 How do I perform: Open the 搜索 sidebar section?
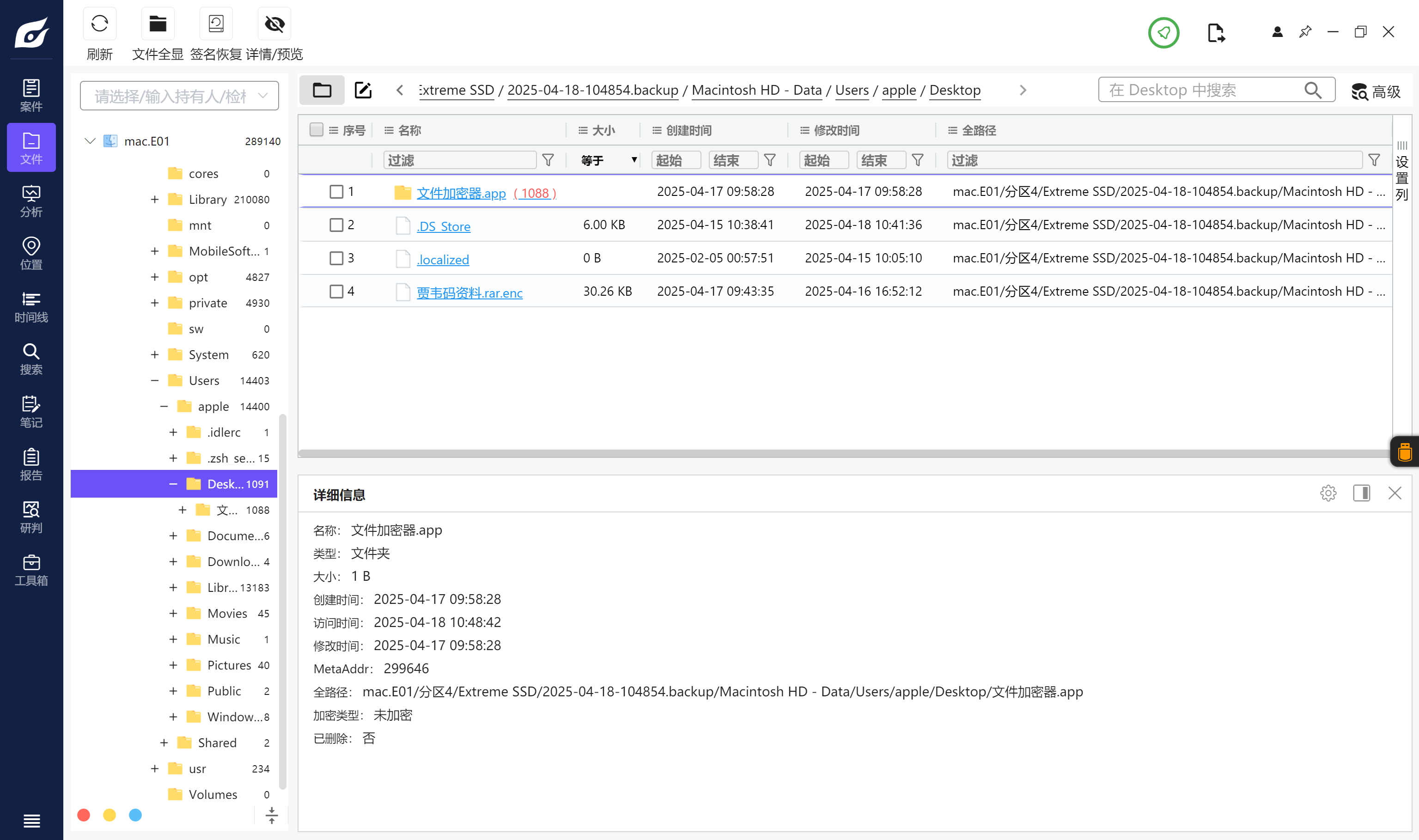point(31,359)
